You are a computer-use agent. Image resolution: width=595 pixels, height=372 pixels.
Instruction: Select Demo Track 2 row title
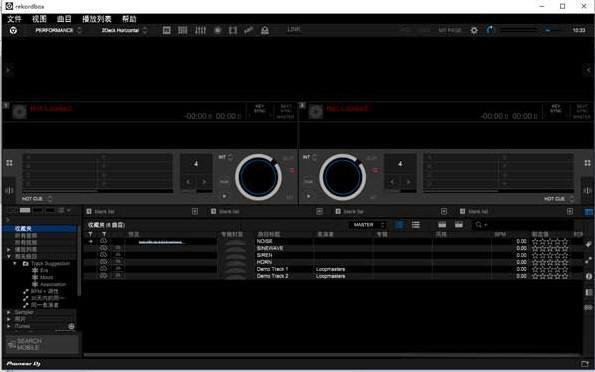[x=272, y=276]
